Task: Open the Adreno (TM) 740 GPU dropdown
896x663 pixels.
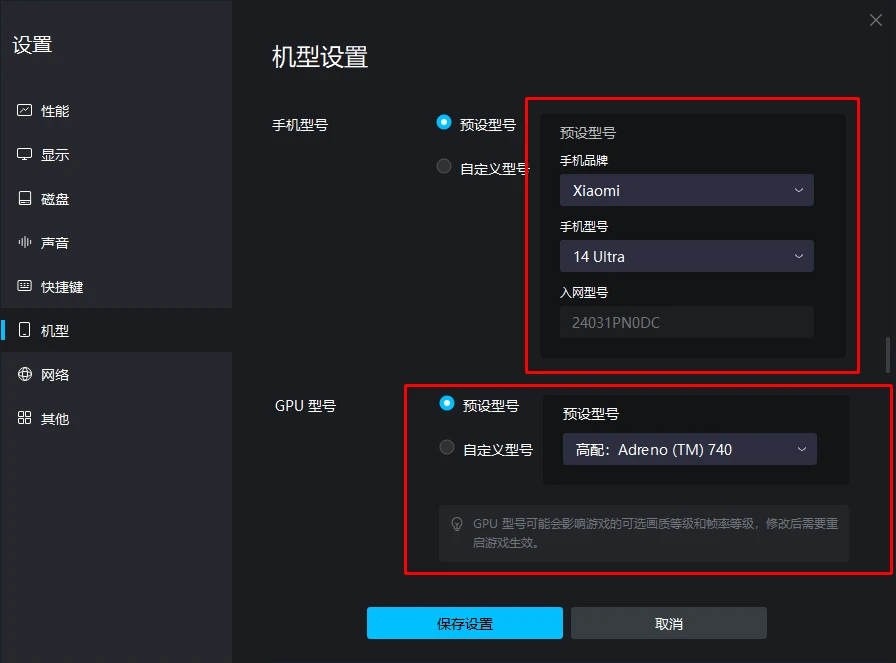Action: [x=689, y=449]
